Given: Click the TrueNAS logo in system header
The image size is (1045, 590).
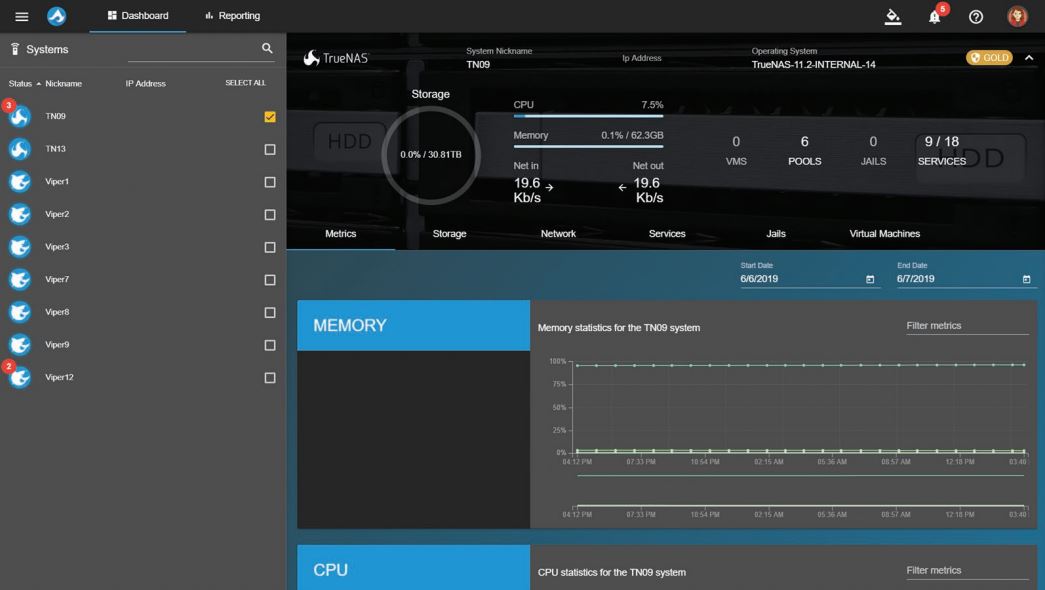Looking at the screenshot, I should tap(336, 58).
